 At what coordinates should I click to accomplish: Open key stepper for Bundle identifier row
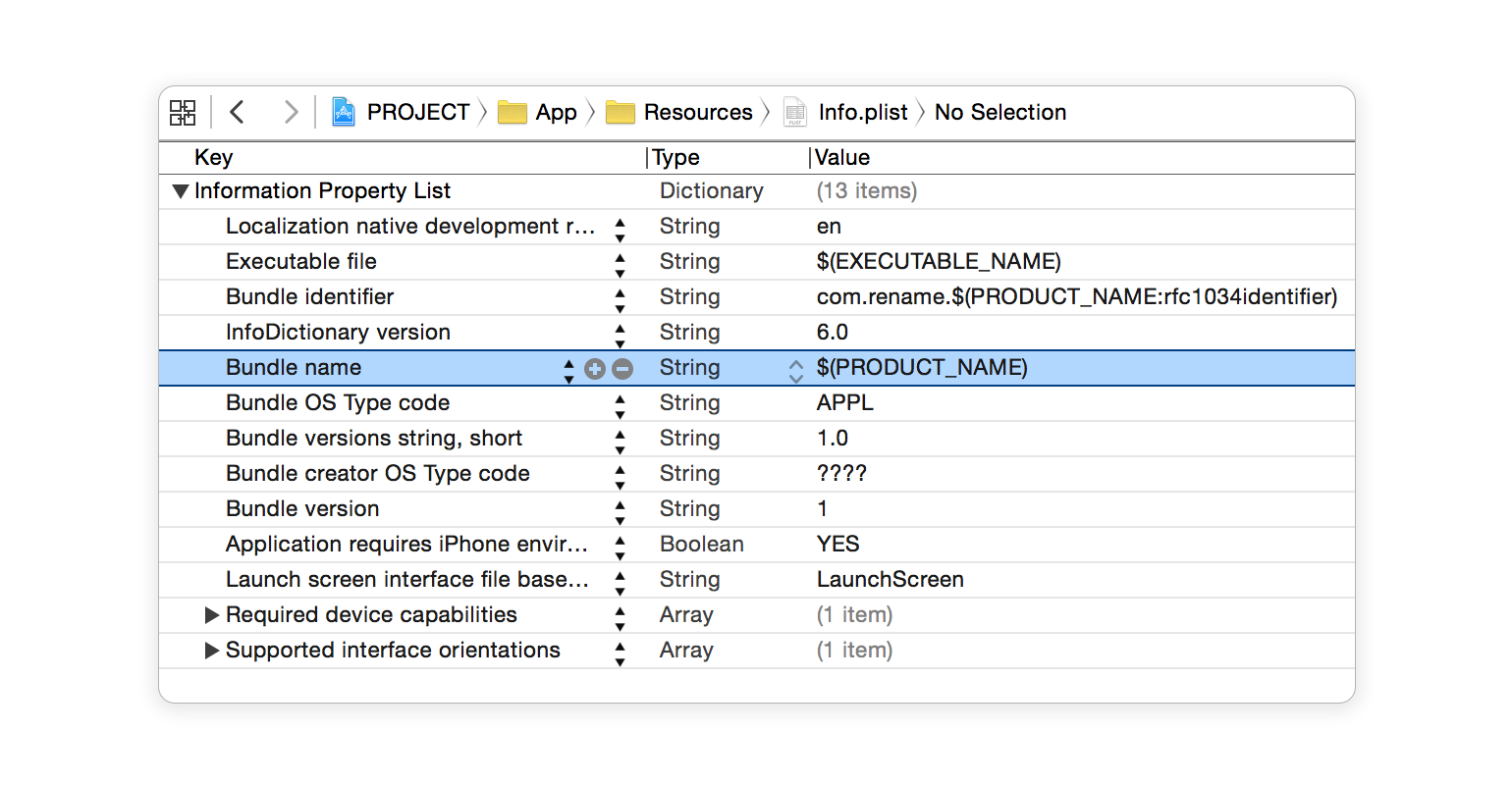[620, 301]
